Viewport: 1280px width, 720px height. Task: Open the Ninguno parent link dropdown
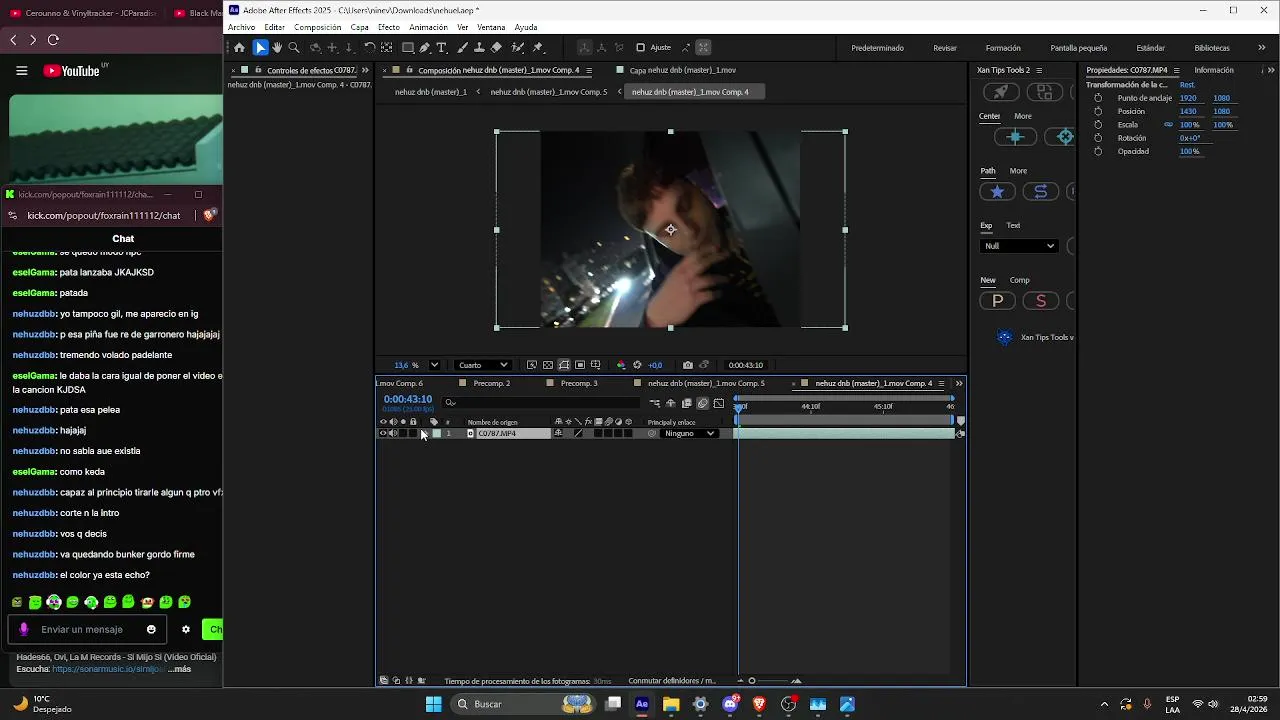coord(689,433)
